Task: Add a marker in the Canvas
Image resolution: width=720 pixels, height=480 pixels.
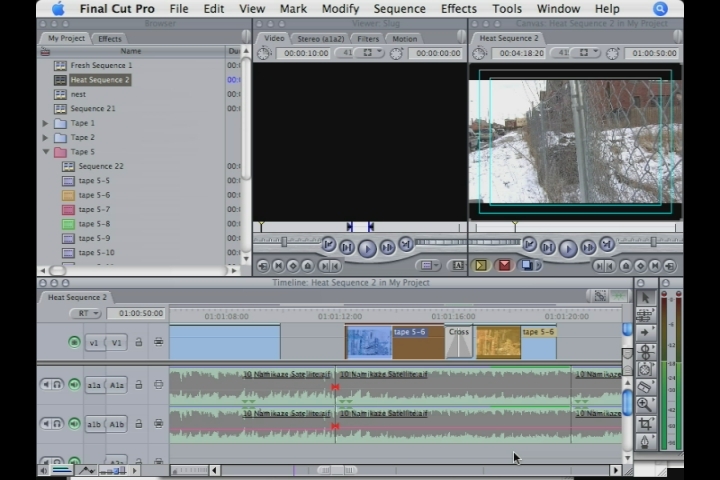Action: (x=625, y=265)
